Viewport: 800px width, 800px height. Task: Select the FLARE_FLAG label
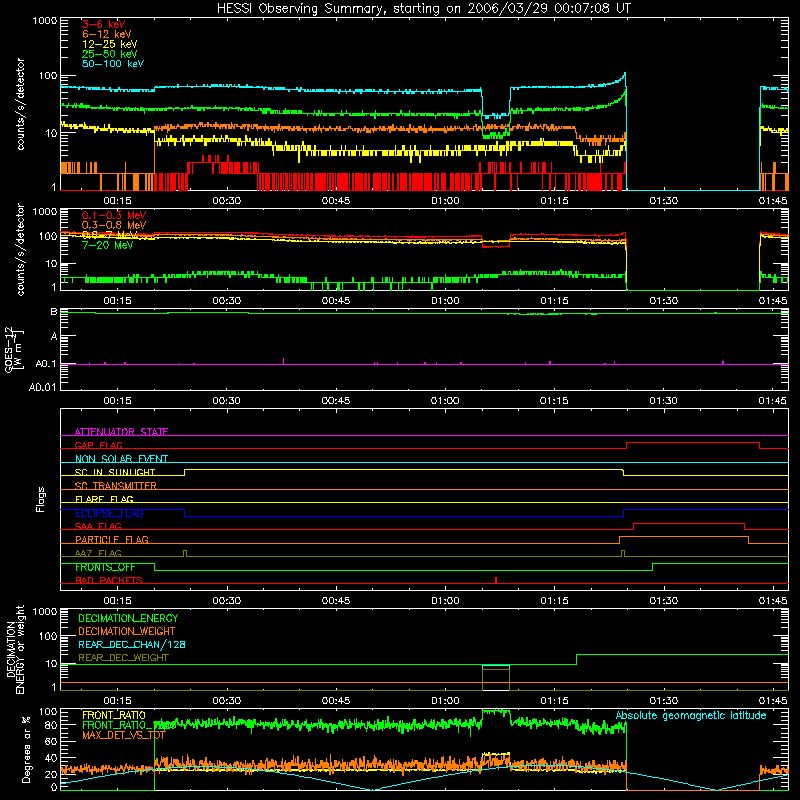point(104,499)
